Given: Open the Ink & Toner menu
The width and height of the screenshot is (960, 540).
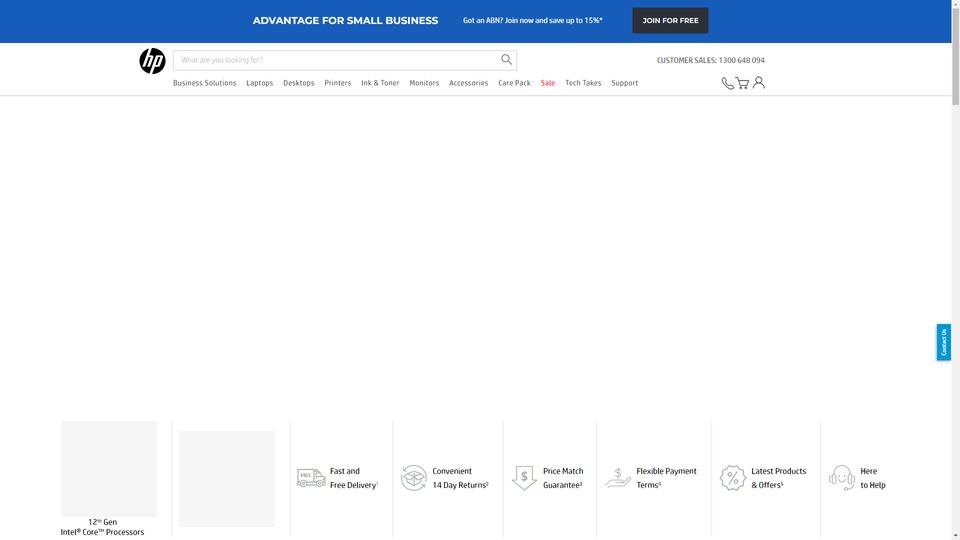Looking at the screenshot, I should click(x=380, y=83).
